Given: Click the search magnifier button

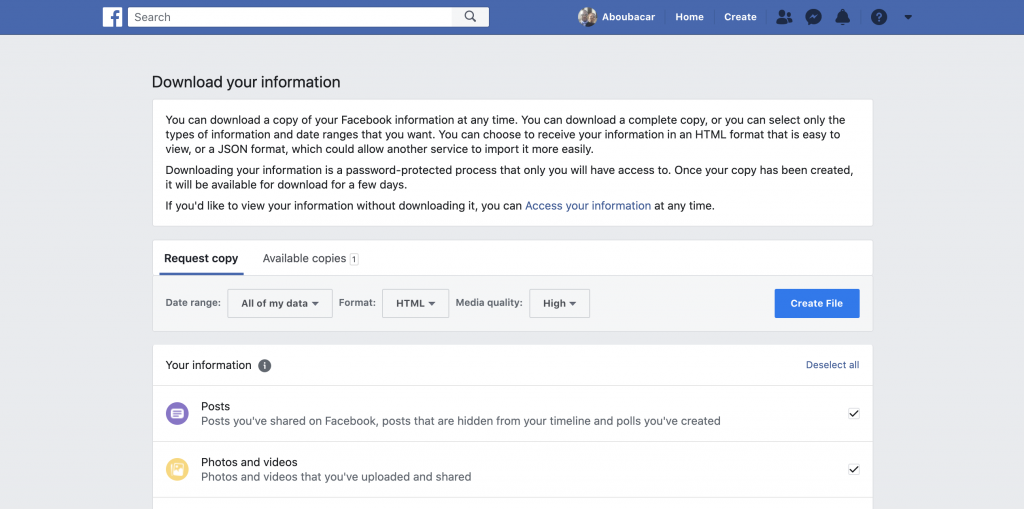Looking at the screenshot, I should pos(470,17).
